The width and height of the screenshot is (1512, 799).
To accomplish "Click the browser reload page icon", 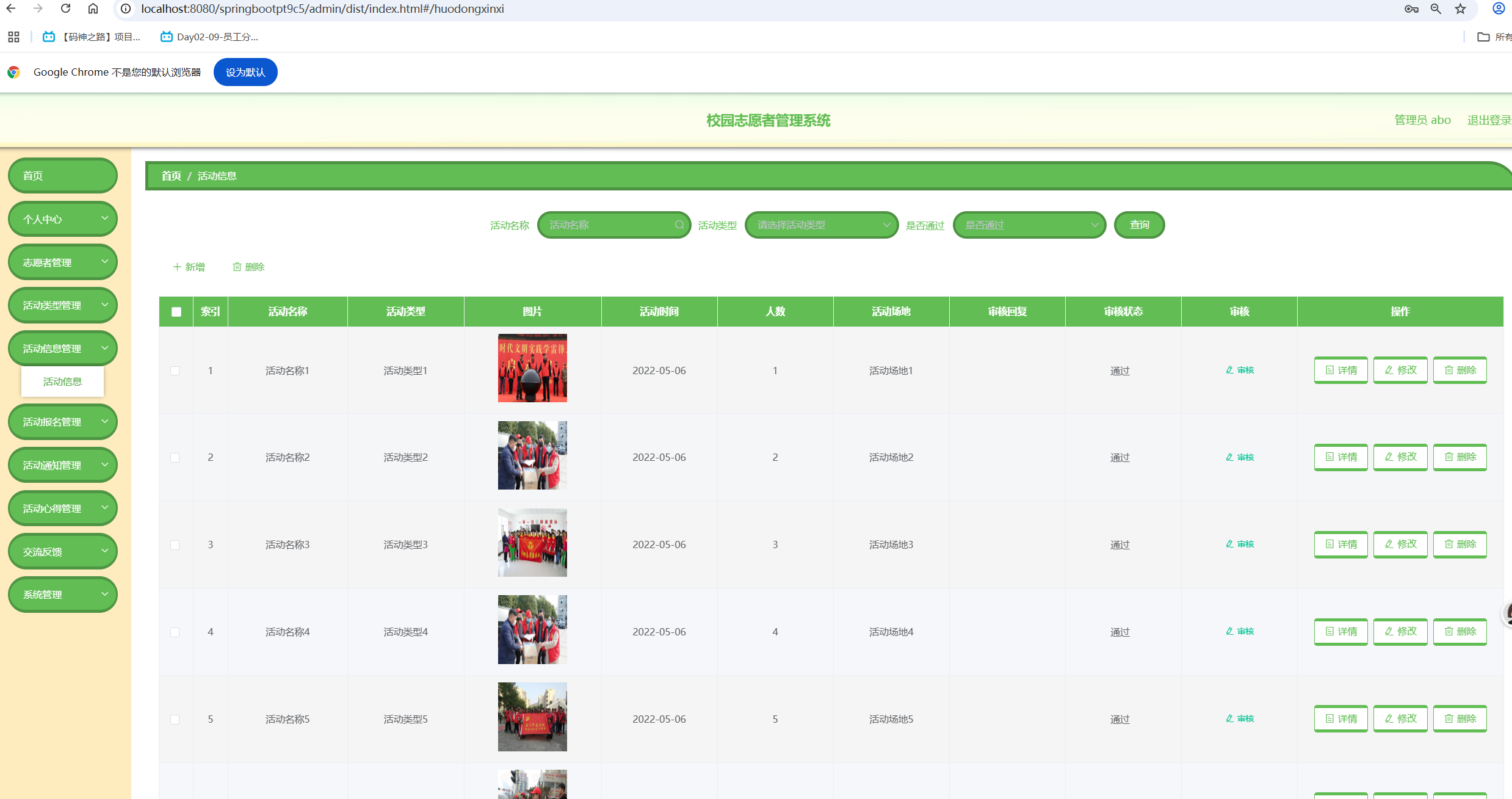I will pyautogui.click(x=66, y=9).
